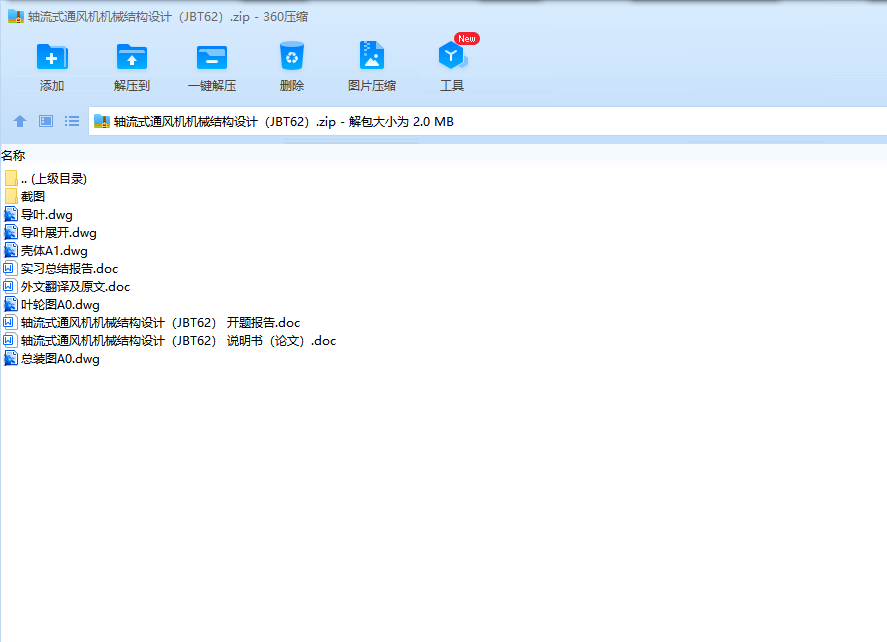Click the 一键解压 (One-click extract) icon
Viewport: 887px width, 642px height.
[x=212, y=57]
